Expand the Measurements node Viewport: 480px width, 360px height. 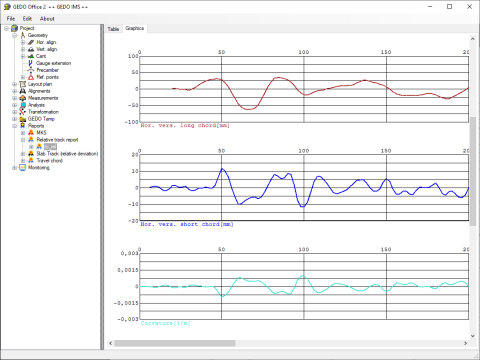tap(15, 98)
